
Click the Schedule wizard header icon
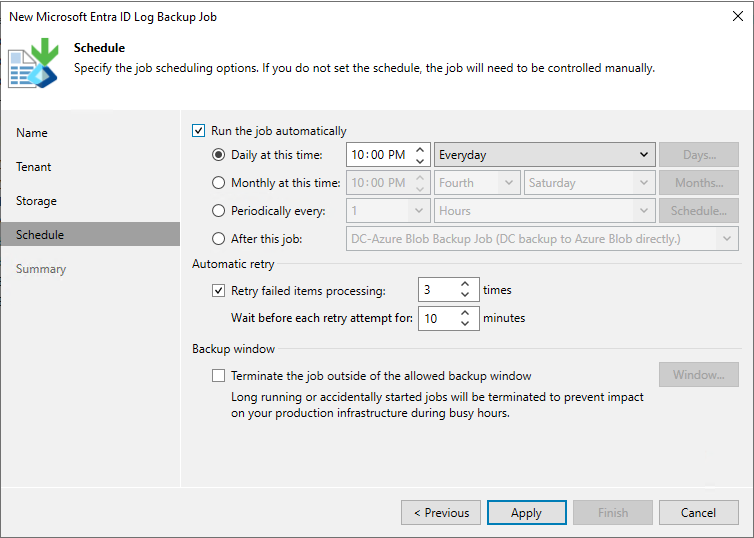[x=33, y=62]
